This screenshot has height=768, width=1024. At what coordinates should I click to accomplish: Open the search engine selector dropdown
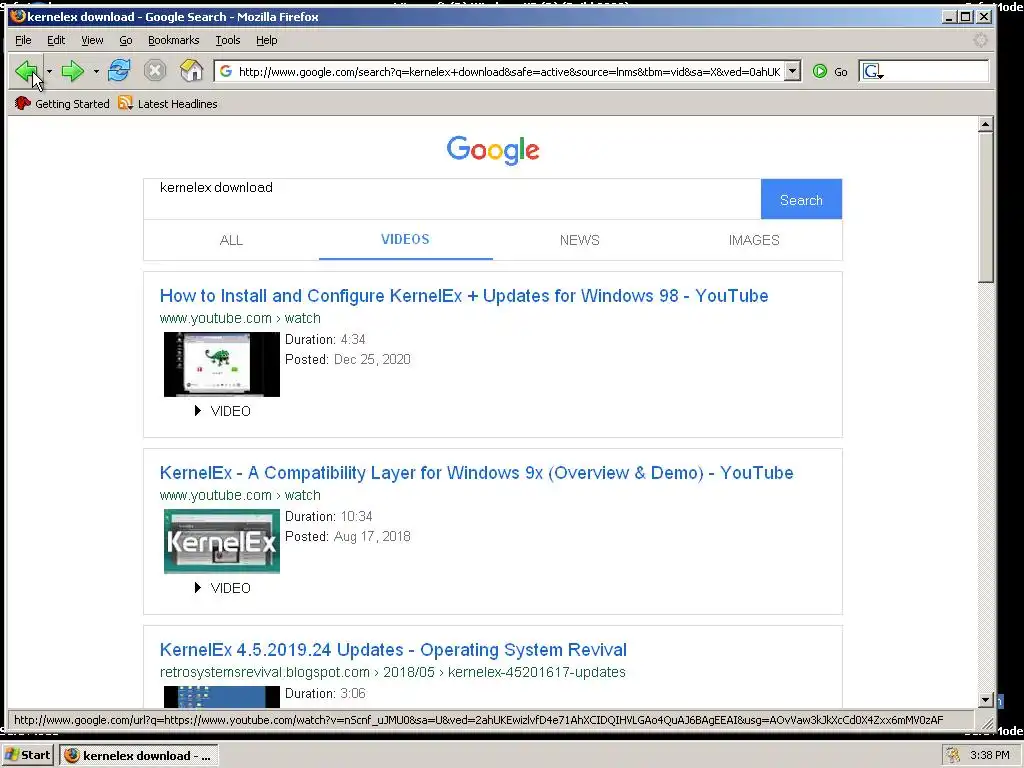872,71
